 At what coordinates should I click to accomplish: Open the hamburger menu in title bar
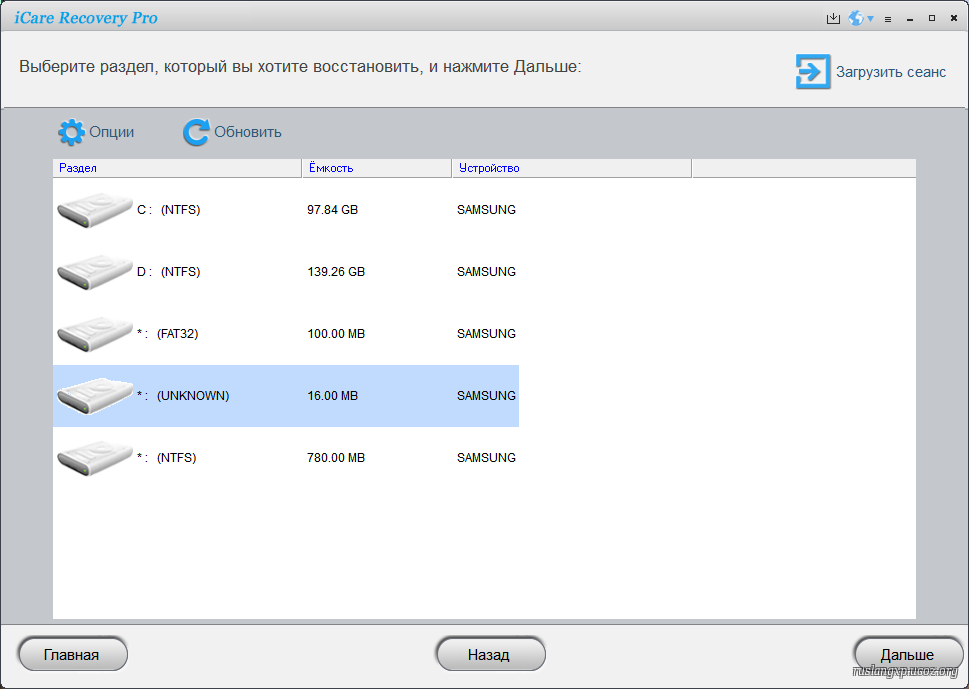(888, 19)
